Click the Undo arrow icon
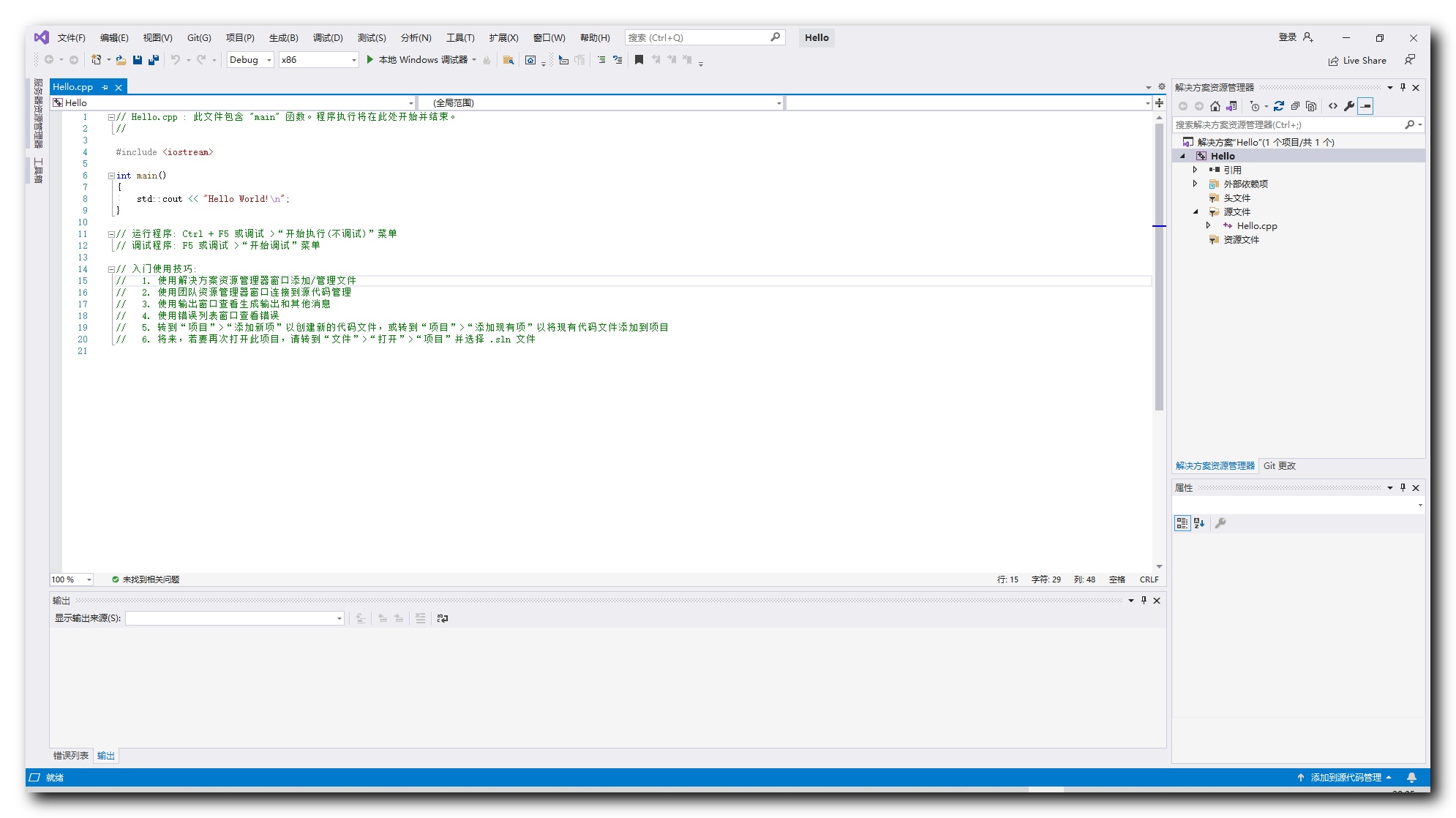Screen dimensions: 1456x818 click(x=176, y=60)
